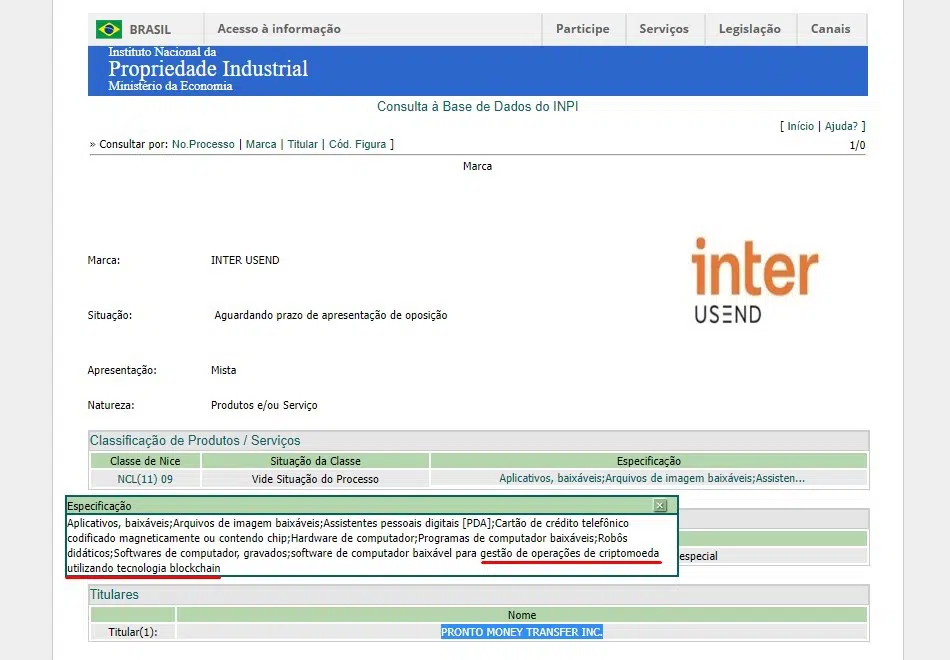Close the Especificação popup
Image resolution: width=950 pixels, height=660 pixels.
pyautogui.click(x=660, y=505)
